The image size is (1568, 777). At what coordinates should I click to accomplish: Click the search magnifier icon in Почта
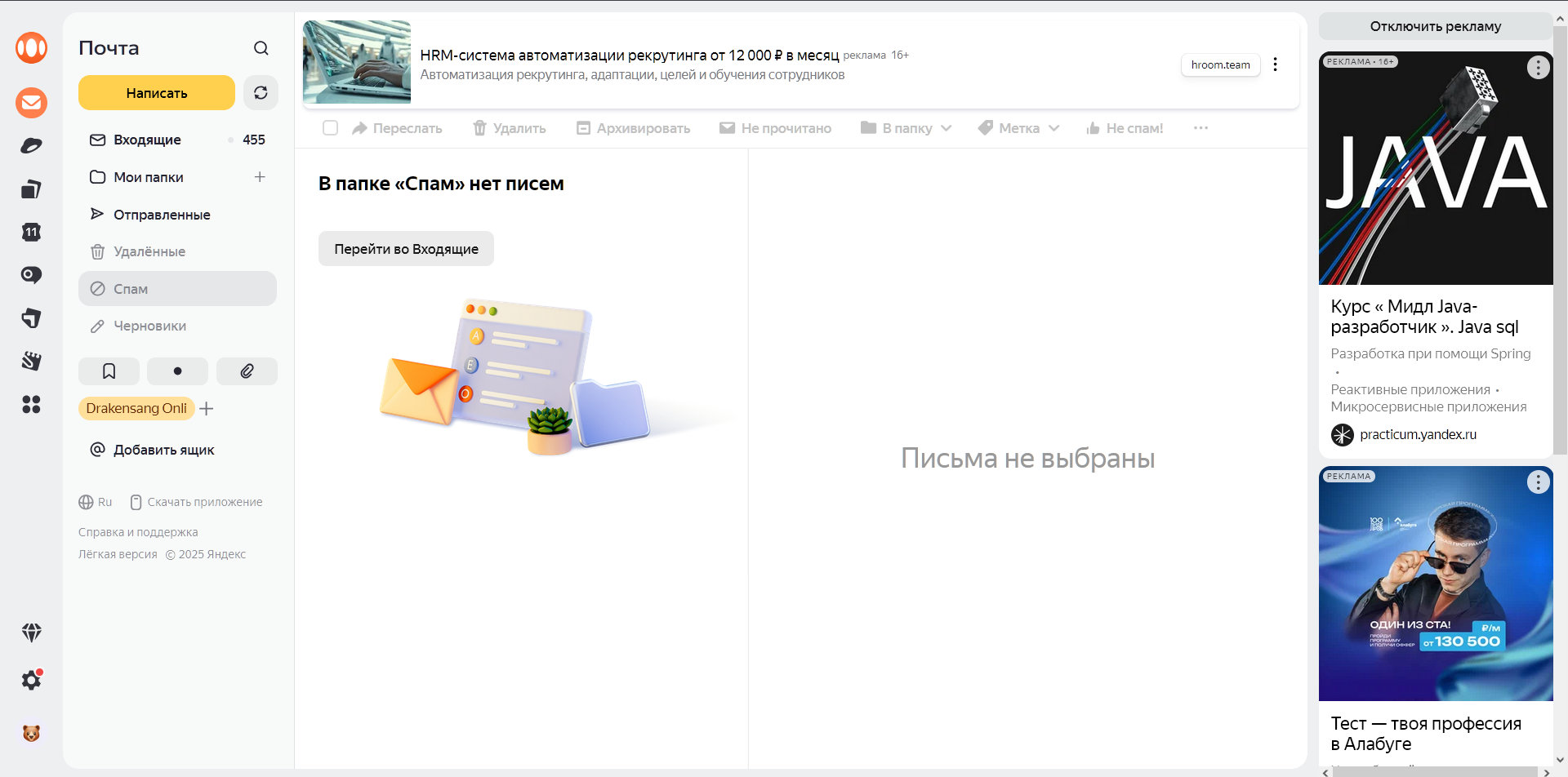261,48
